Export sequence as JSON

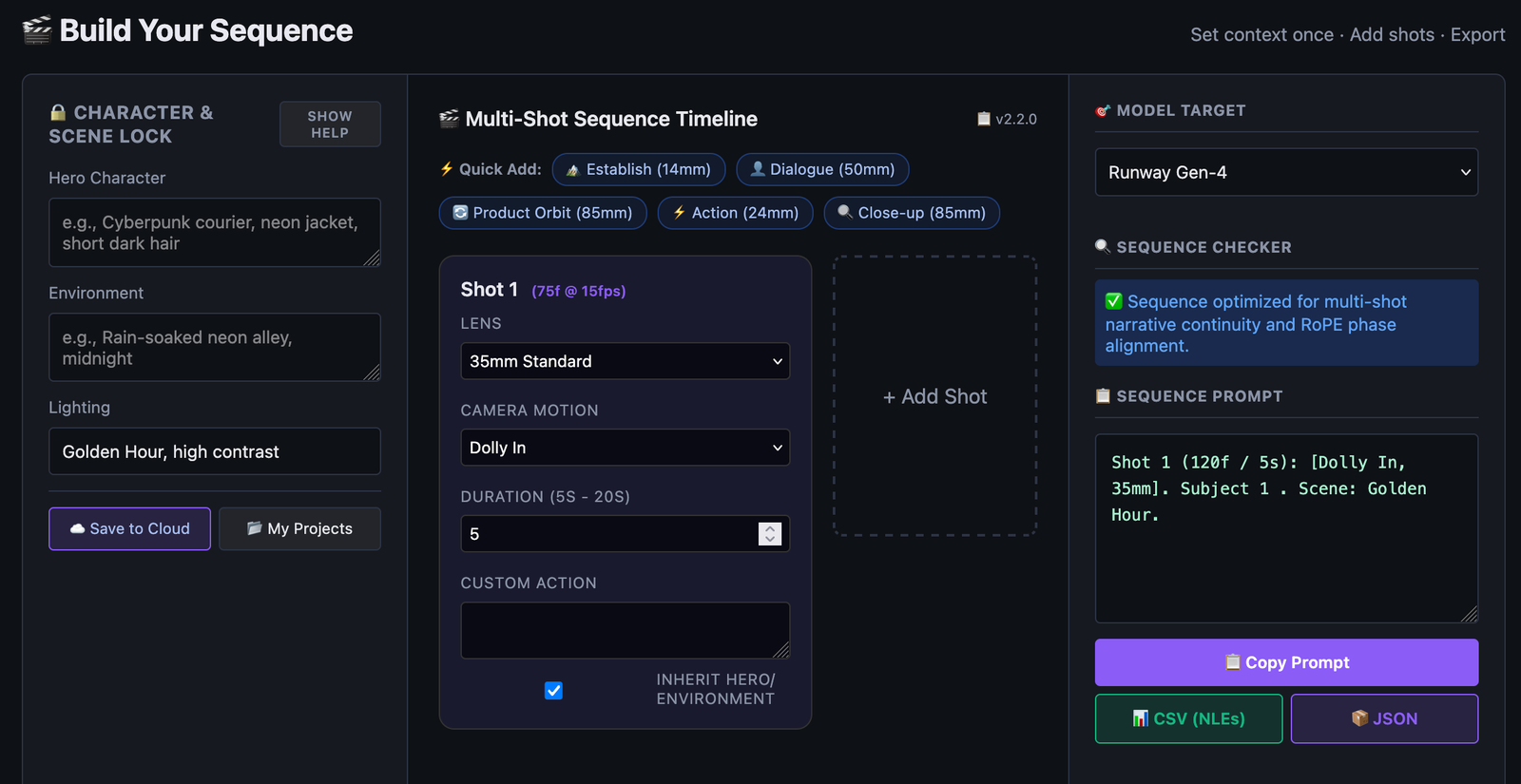tap(1384, 718)
